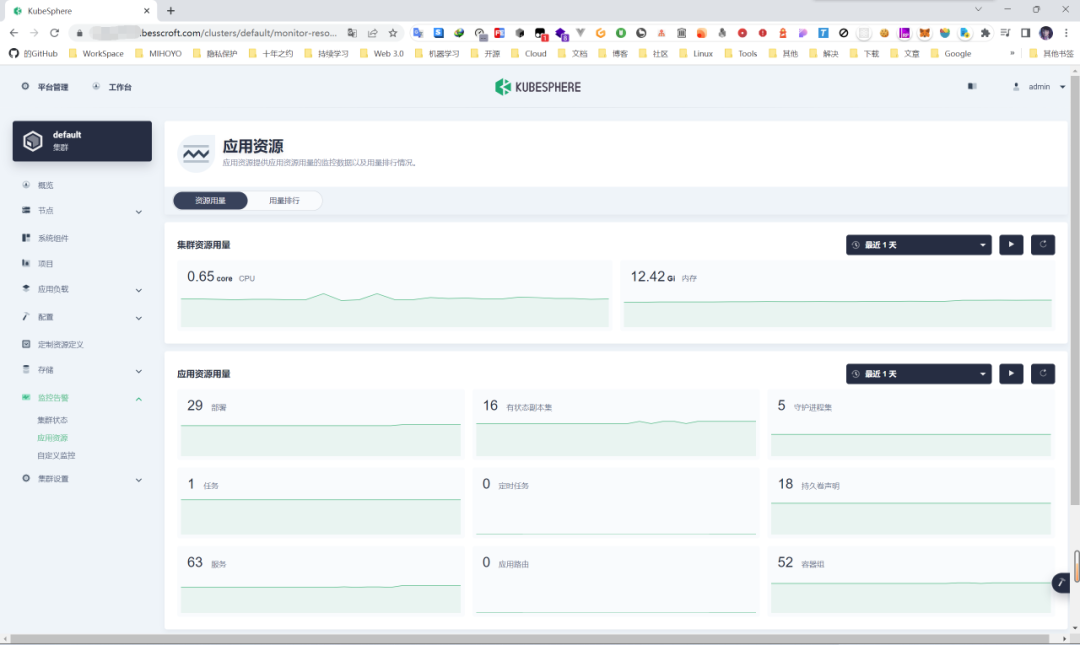
Task: Click the floating toolbox button at right edge
Action: click(x=1061, y=583)
